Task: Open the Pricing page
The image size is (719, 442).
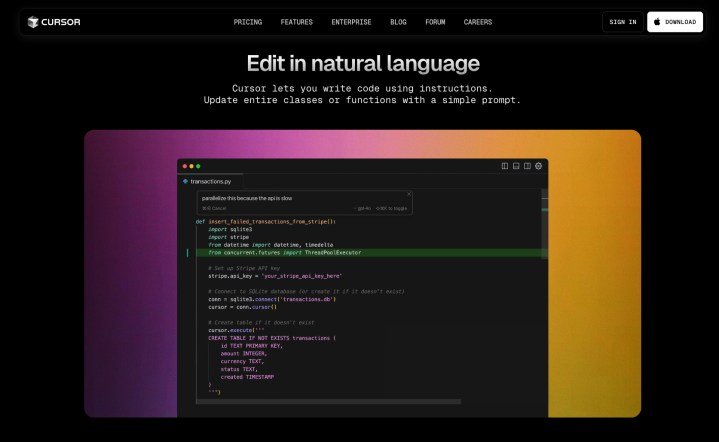Action: tap(248, 22)
